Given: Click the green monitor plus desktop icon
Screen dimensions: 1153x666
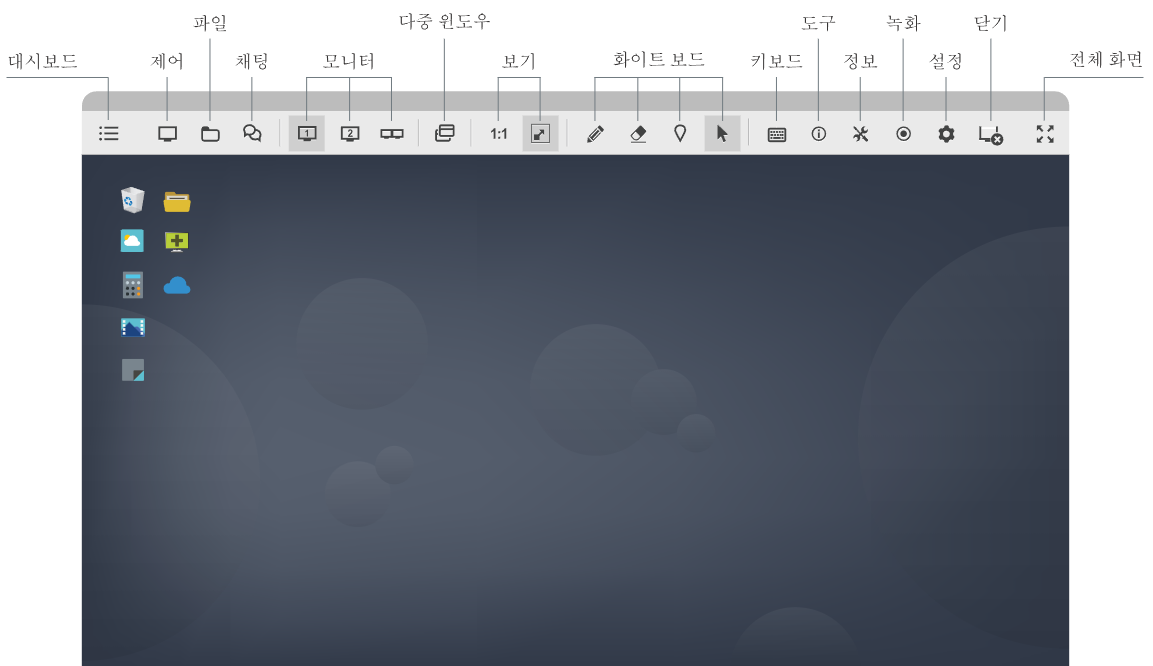Looking at the screenshot, I should pyautogui.click(x=176, y=242).
